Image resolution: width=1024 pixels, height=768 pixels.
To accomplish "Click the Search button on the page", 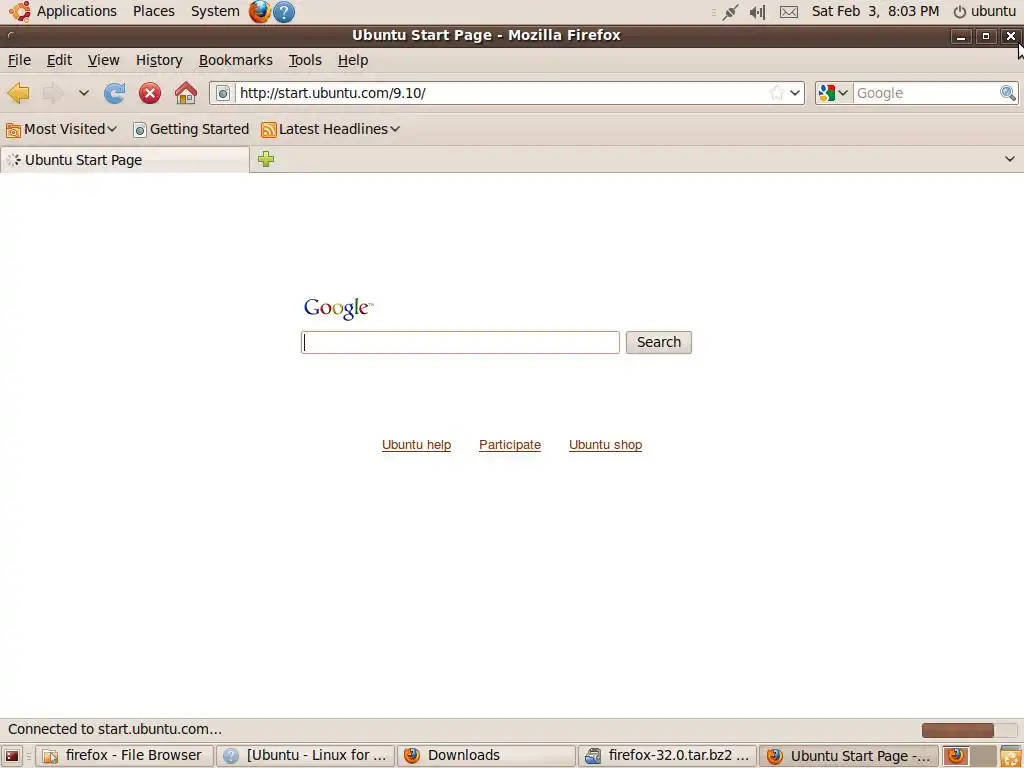I will [658, 342].
